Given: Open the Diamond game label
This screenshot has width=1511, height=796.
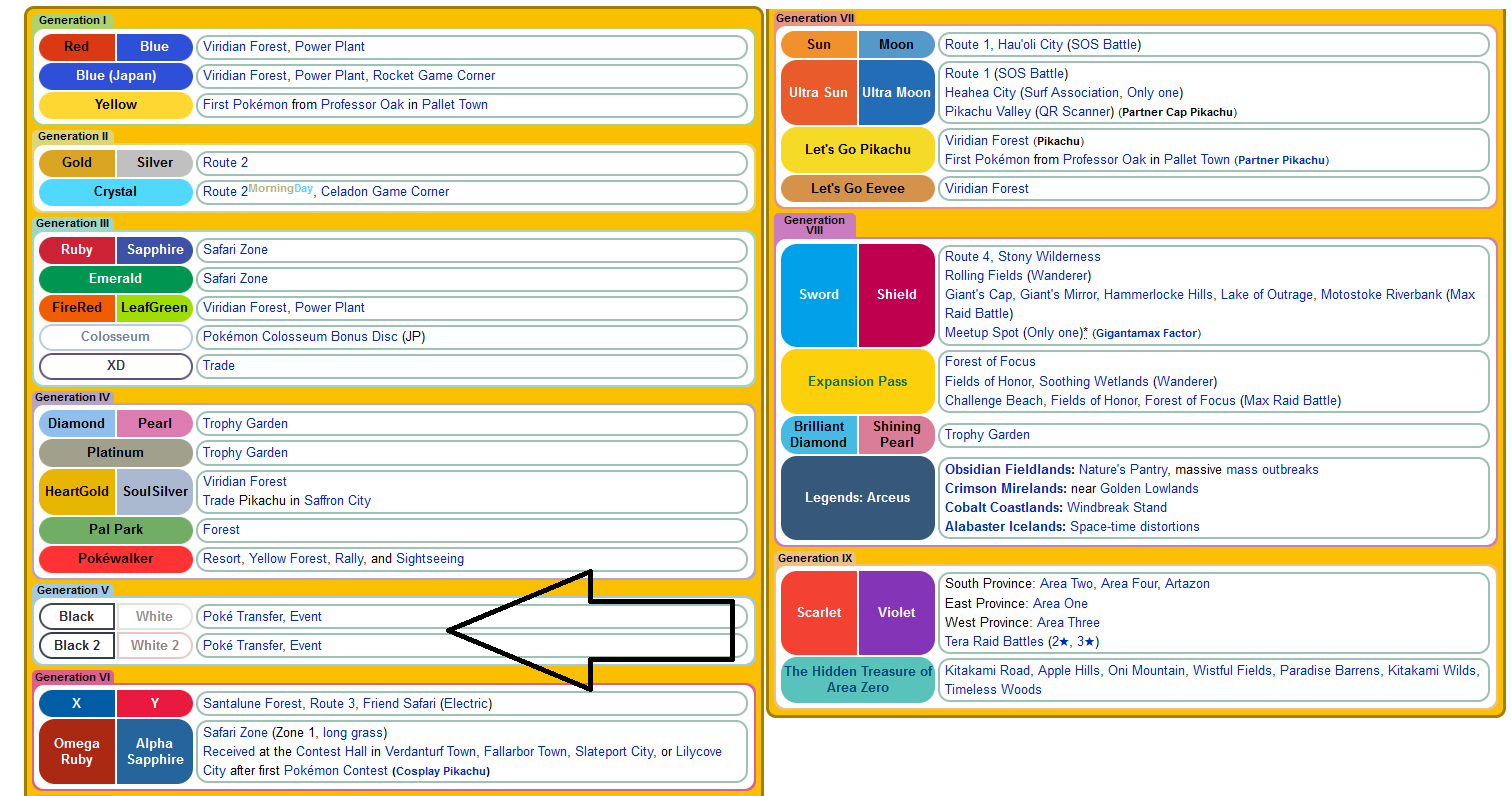Looking at the screenshot, I should pyautogui.click(x=77, y=424).
